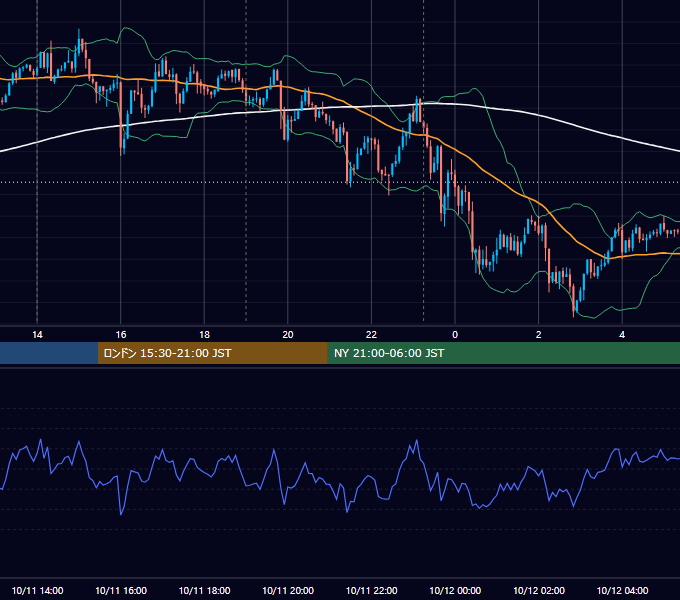Click the NY 21:00-06:00 JST session bar
Viewport: 680px width, 600px height.
(503, 353)
